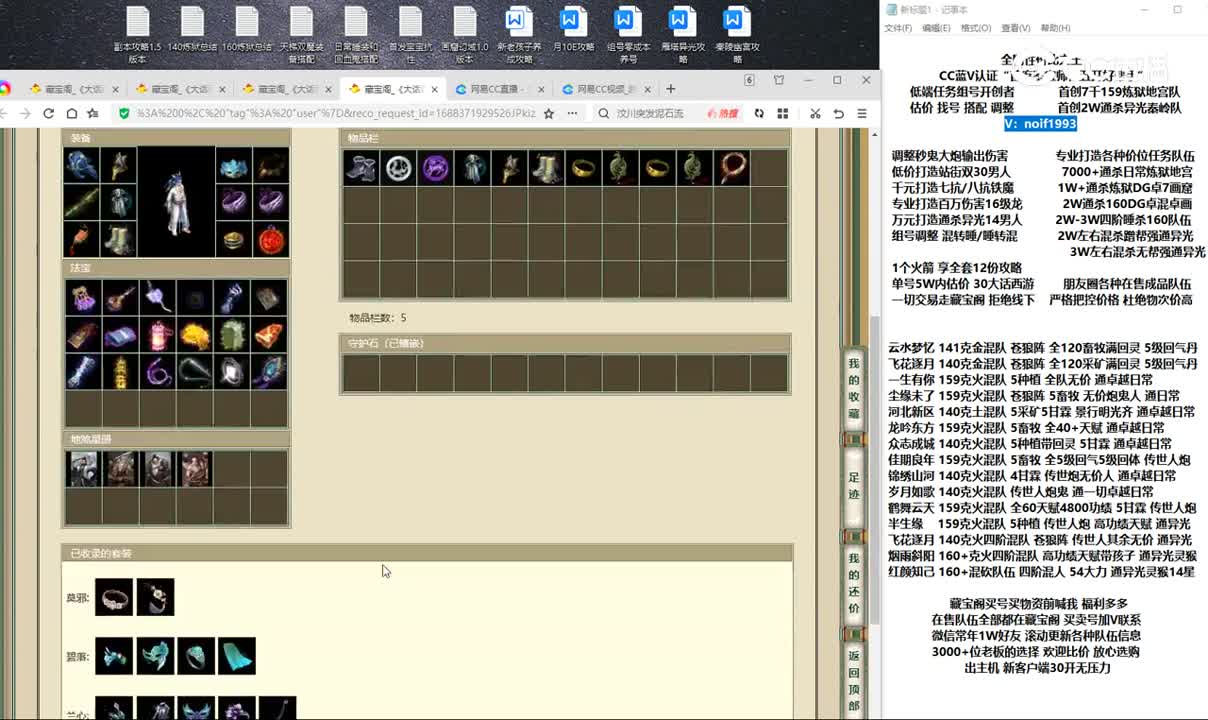Viewport: 1208px width, 720px height.
Task: Open the browser hamburger main menu
Action: point(862,114)
